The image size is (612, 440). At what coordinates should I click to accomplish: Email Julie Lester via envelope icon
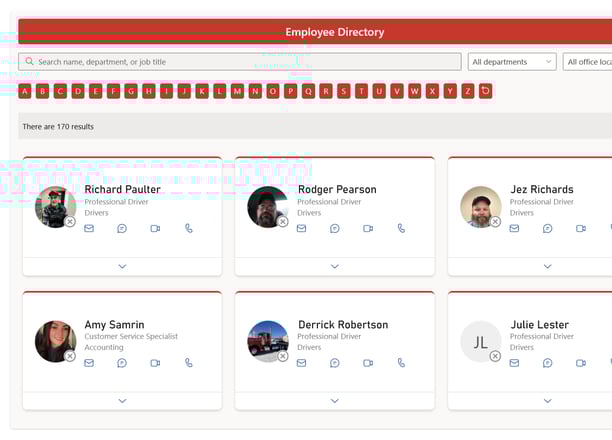(514, 363)
